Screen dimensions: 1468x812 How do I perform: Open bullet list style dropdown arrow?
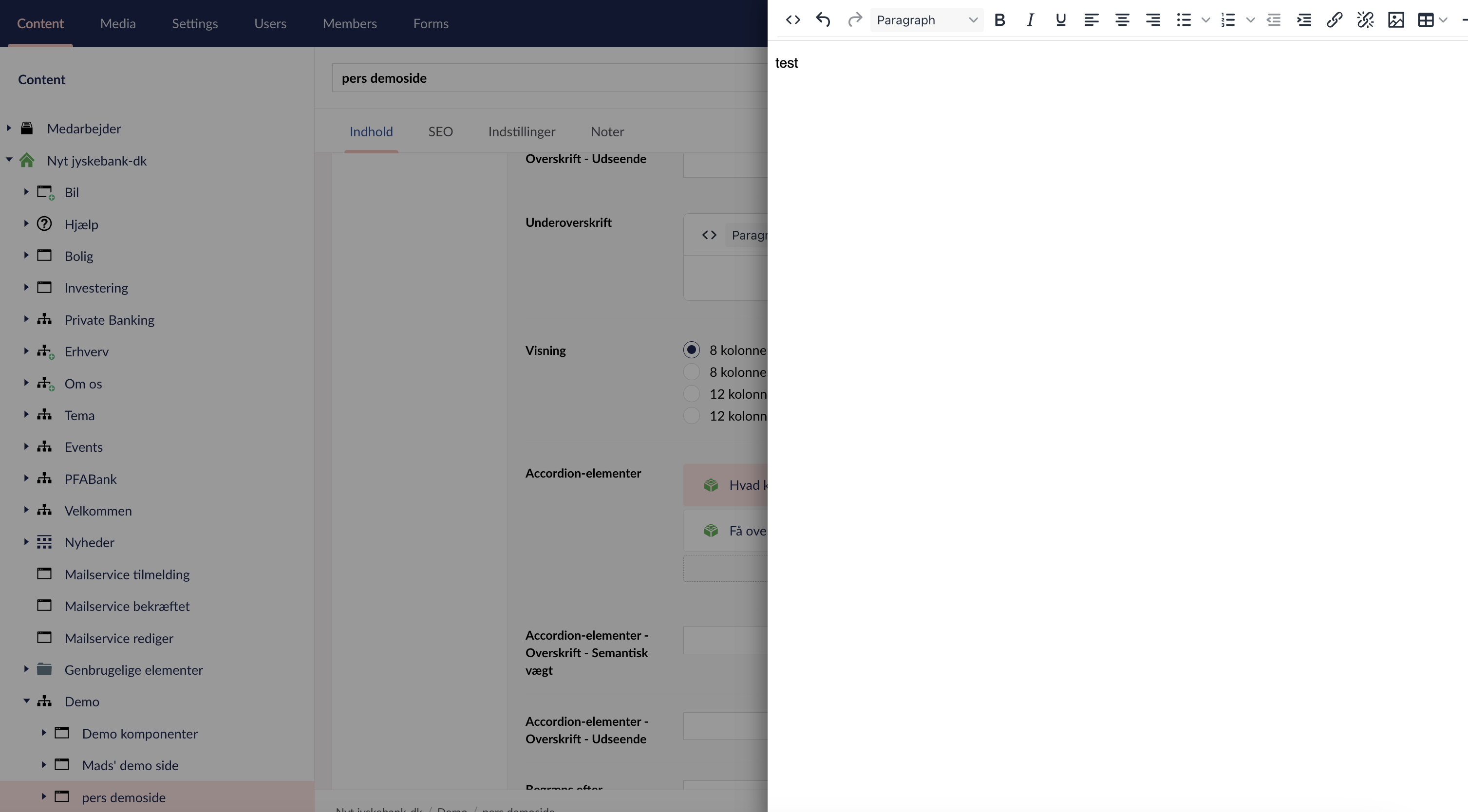1206,20
